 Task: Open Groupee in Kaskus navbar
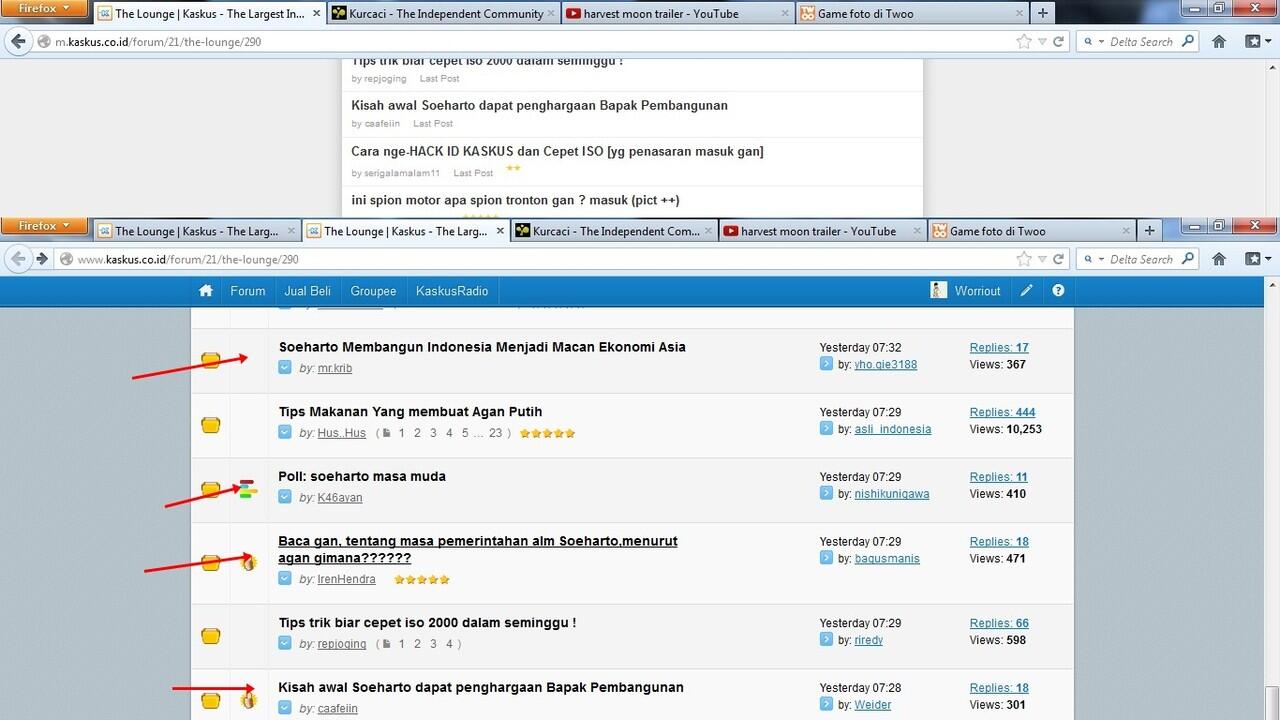coord(373,291)
